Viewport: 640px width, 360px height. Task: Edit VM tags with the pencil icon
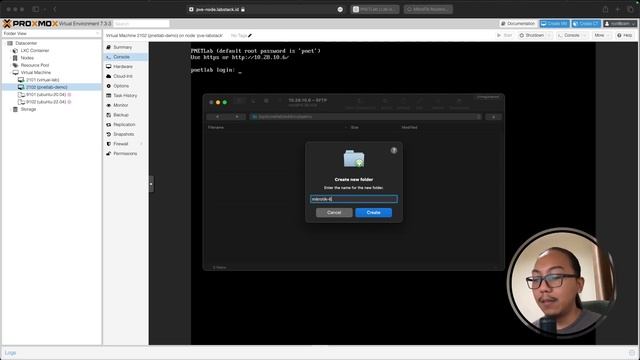coord(250,36)
